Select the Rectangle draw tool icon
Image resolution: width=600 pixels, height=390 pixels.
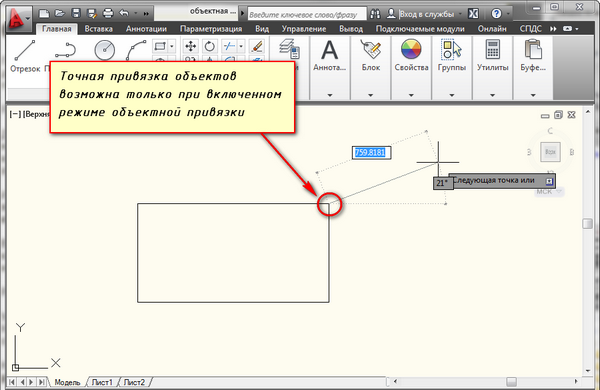160,46
